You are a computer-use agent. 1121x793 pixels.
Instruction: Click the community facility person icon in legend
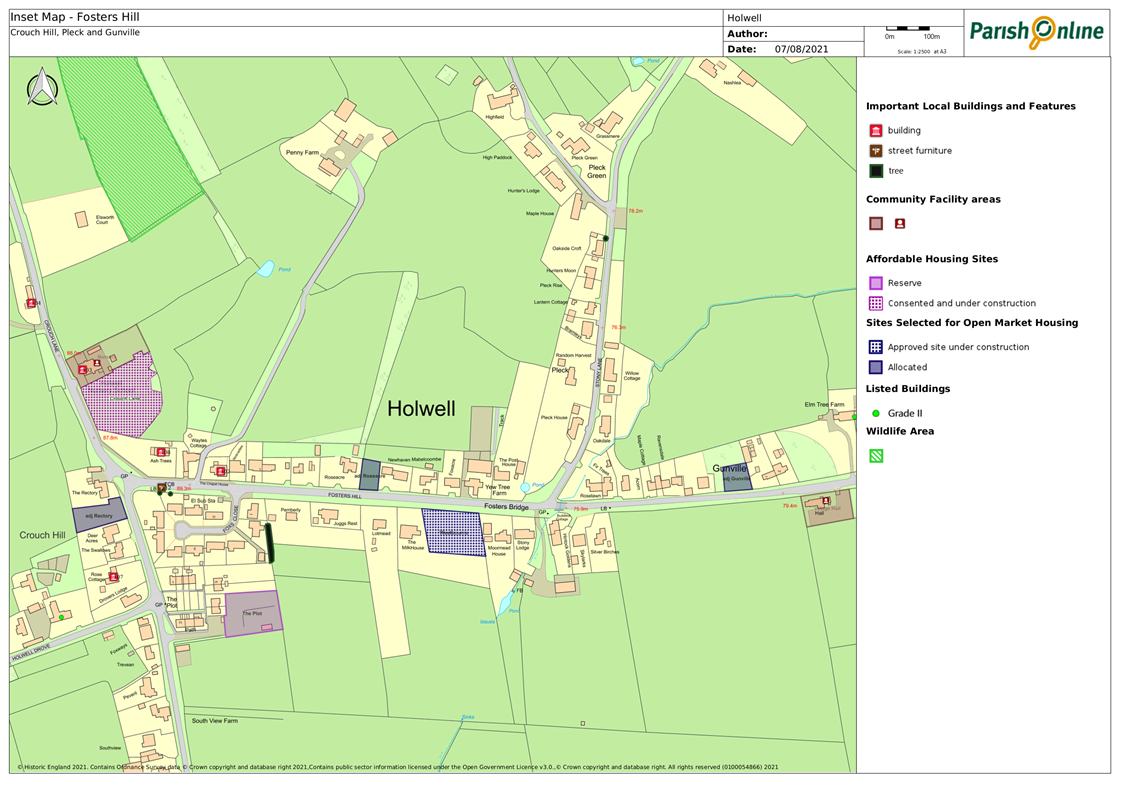coord(900,224)
